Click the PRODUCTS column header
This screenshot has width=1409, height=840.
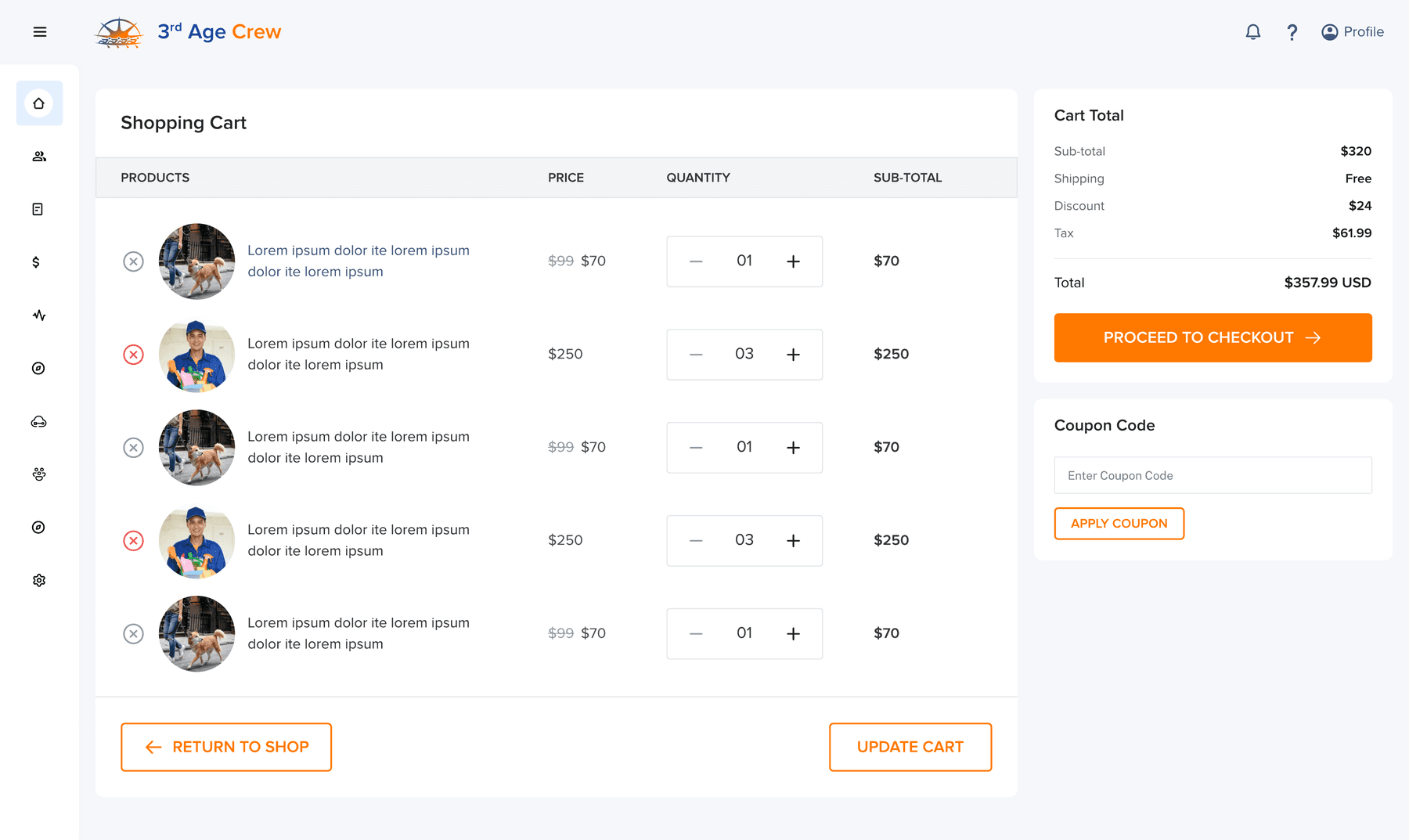tap(155, 178)
